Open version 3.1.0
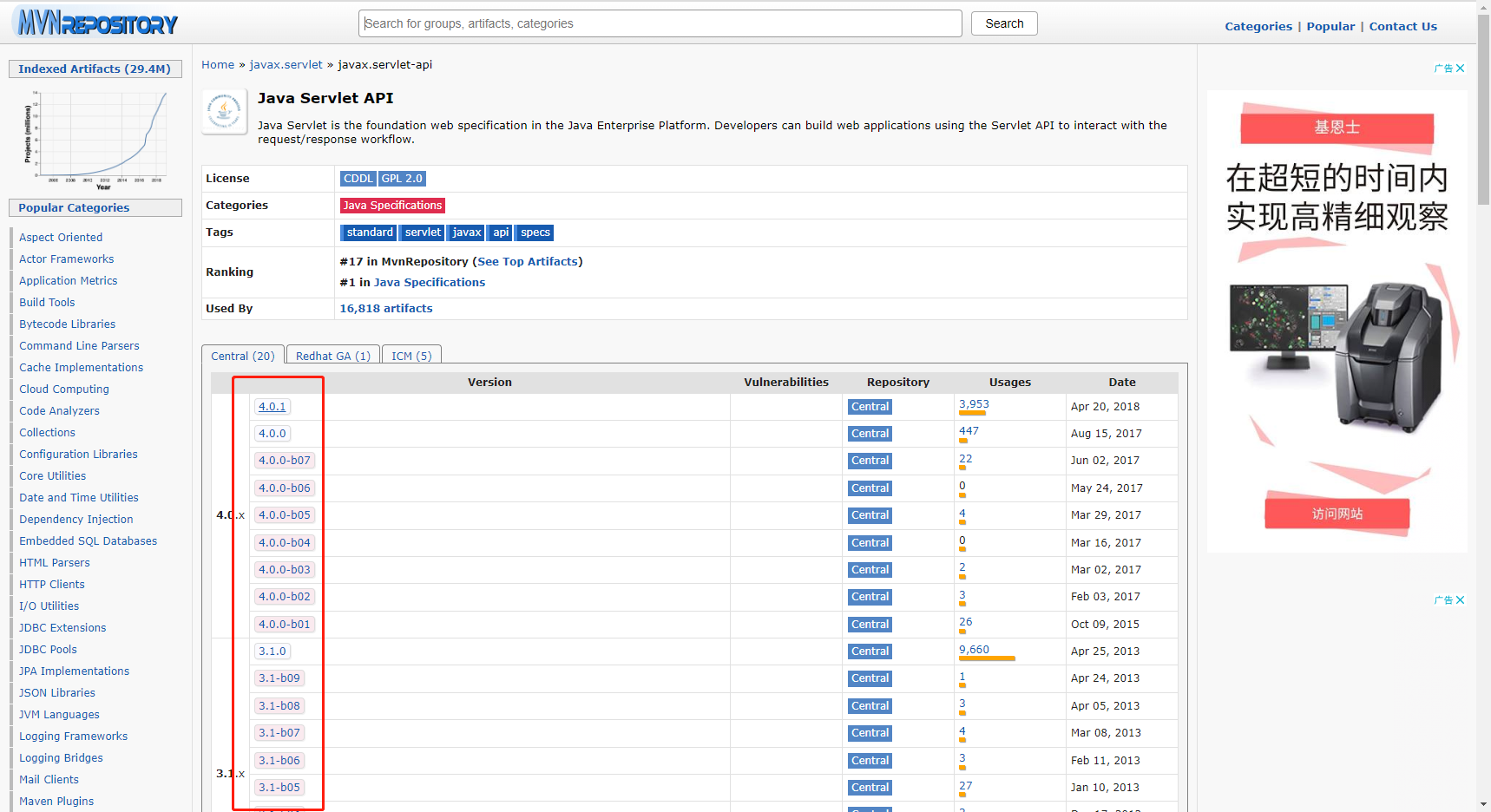The height and width of the screenshot is (812, 1491). 272,652
